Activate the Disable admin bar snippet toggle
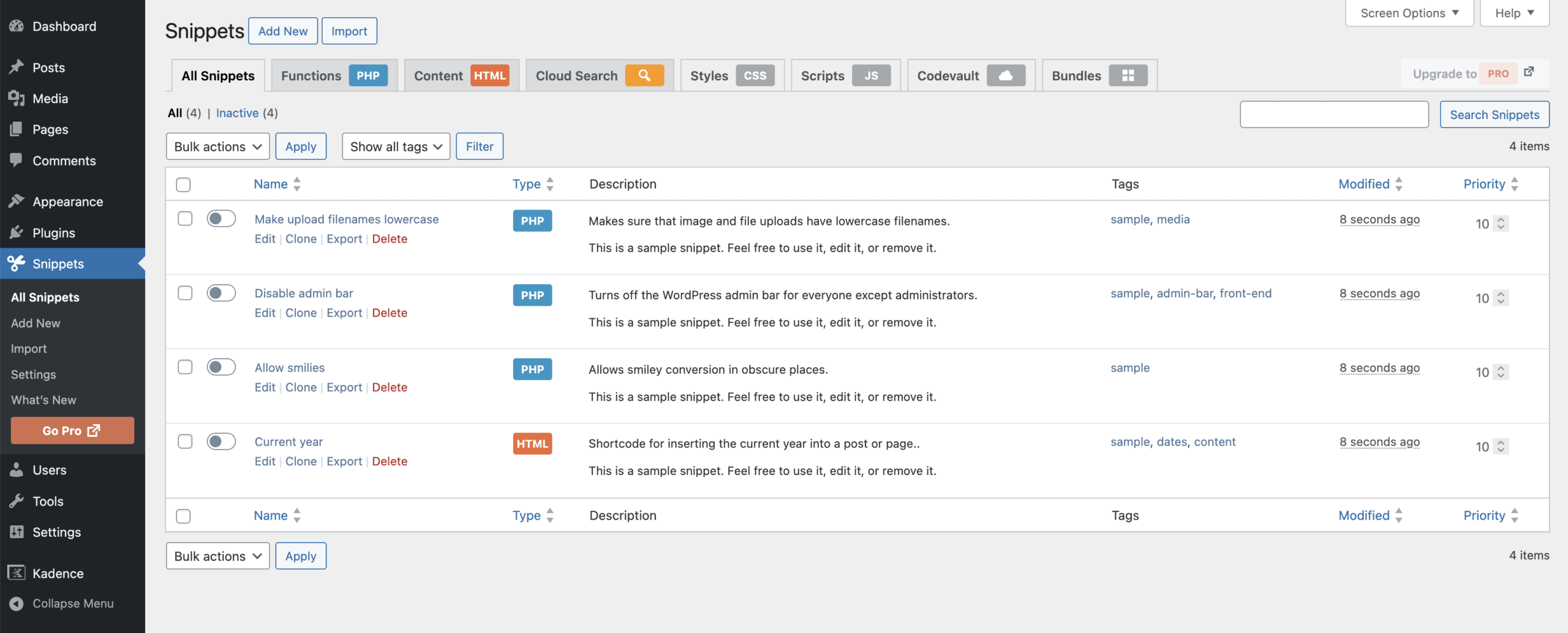Image resolution: width=1568 pixels, height=633 pixels. tap(221, 293)
